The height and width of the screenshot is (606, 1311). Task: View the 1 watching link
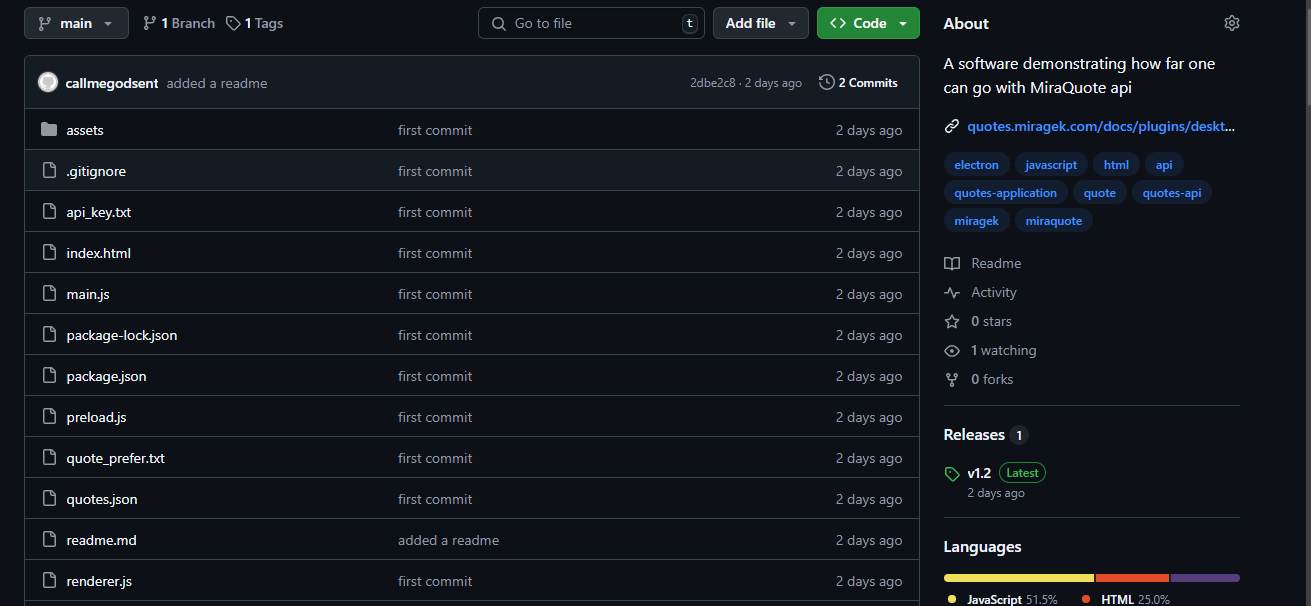coord(990,350)
